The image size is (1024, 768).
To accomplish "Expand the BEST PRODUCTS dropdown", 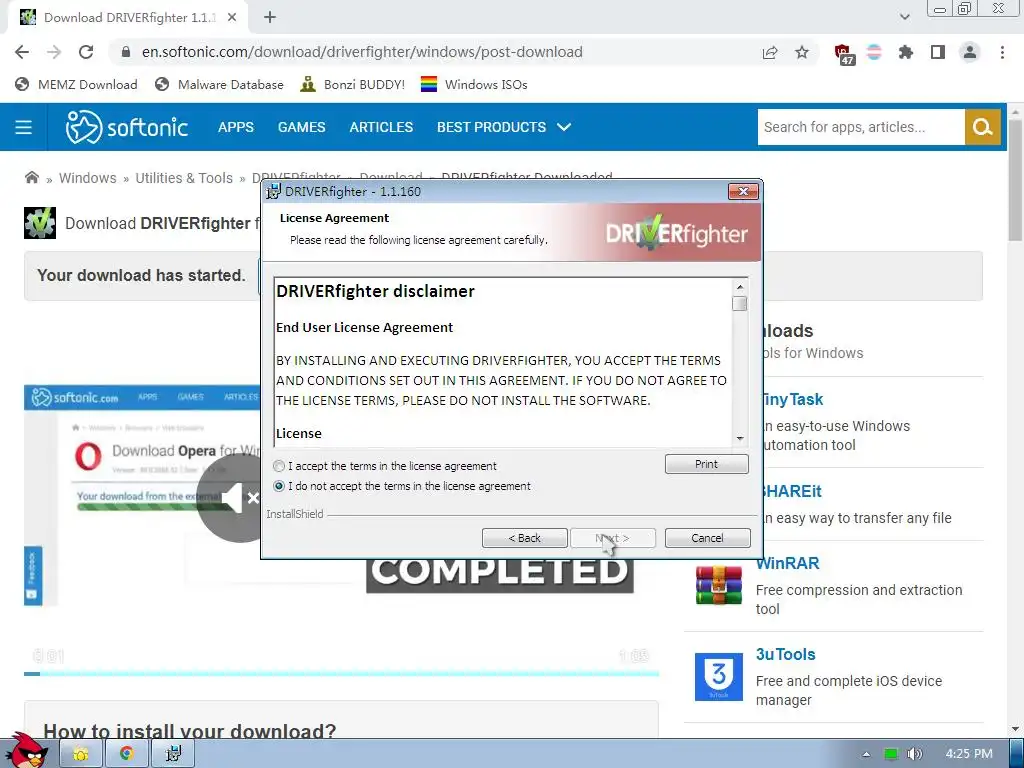I will pos(504,127).
